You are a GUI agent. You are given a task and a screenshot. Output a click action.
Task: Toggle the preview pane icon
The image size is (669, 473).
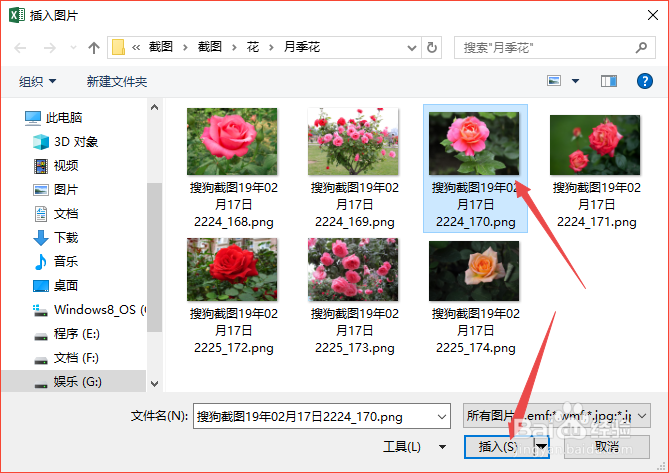click(x=609, y=81)
